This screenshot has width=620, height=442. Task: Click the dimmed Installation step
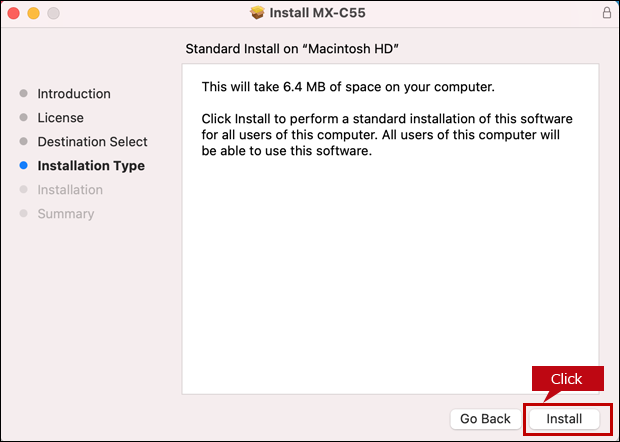tap(70, 190)
